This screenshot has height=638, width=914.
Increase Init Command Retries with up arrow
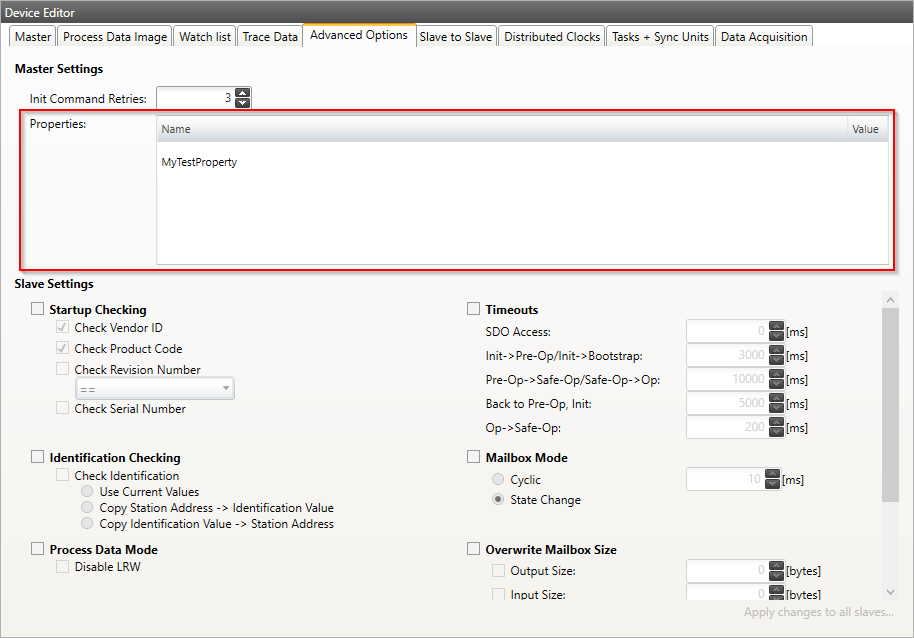pyautogui.click(x=242, y=93)
